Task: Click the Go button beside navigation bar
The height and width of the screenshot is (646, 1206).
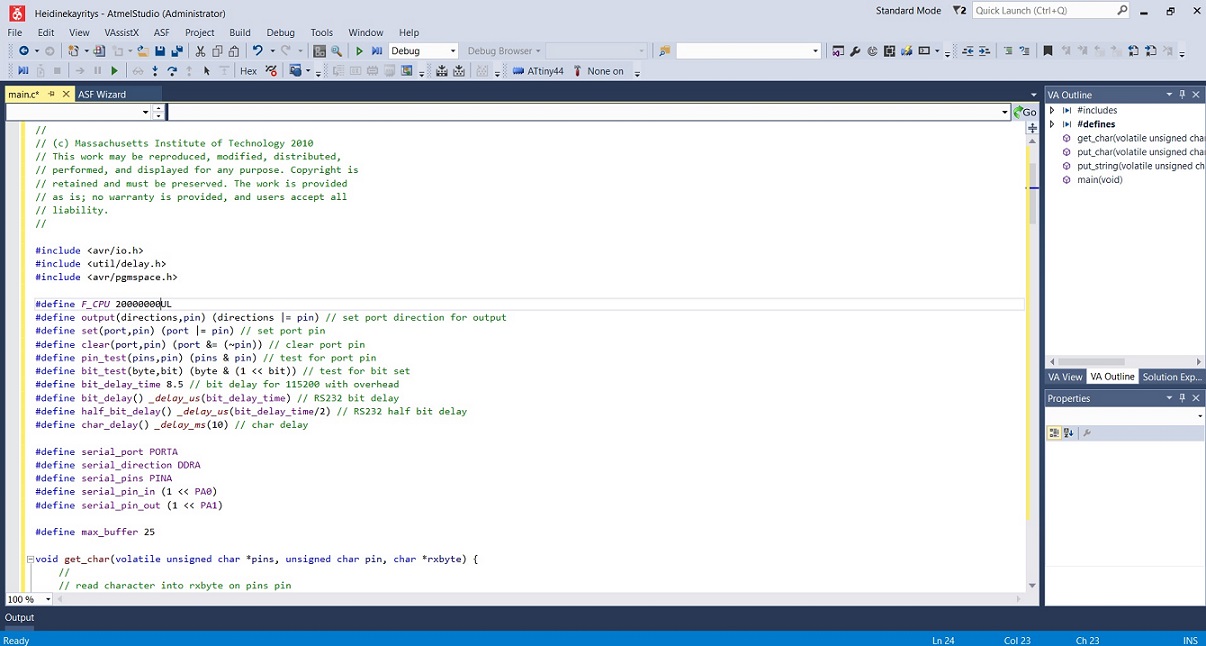Action: (x=1025, y=112)
